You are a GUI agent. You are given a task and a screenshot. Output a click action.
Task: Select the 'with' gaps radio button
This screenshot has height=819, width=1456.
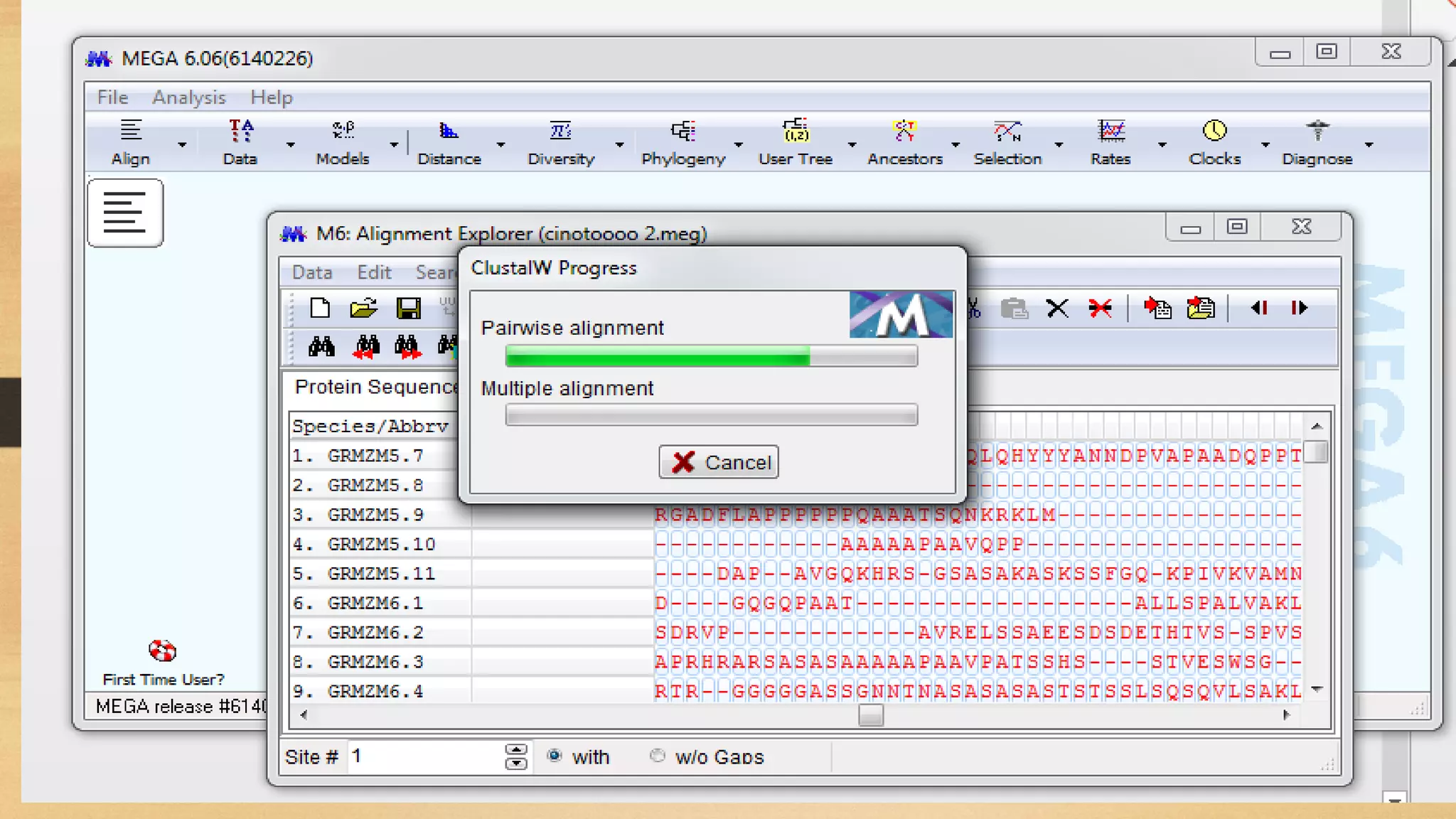tap(555, 756)
